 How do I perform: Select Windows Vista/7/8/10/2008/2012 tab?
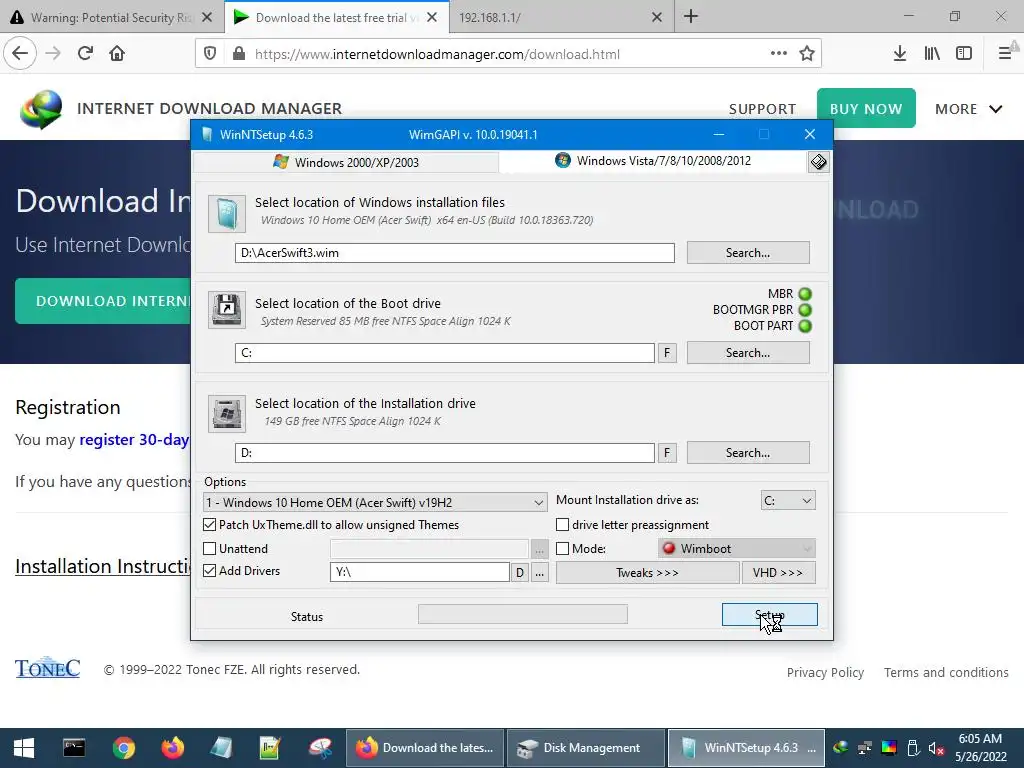pyautogui.click(x=653, y=161)
